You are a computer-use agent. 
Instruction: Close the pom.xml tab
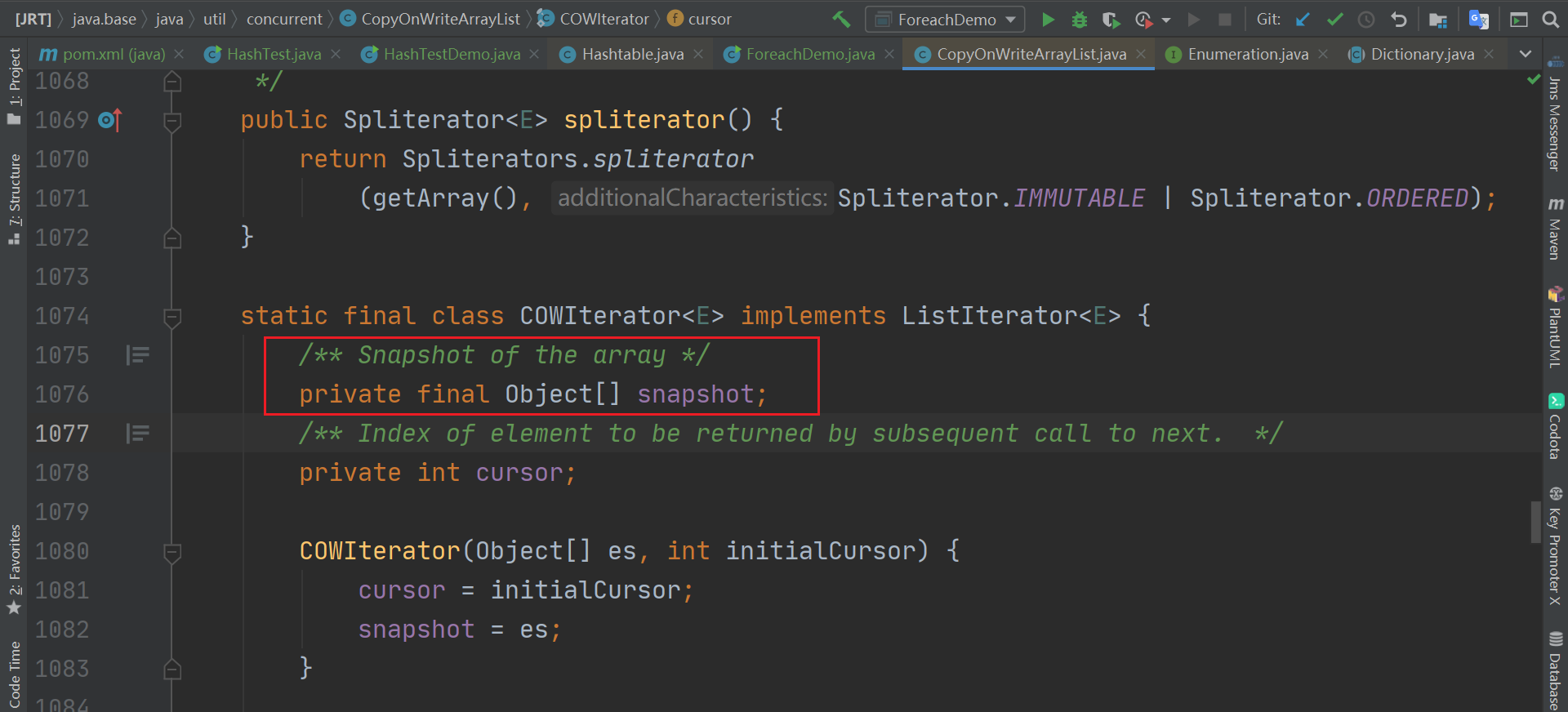pos(179,54)
